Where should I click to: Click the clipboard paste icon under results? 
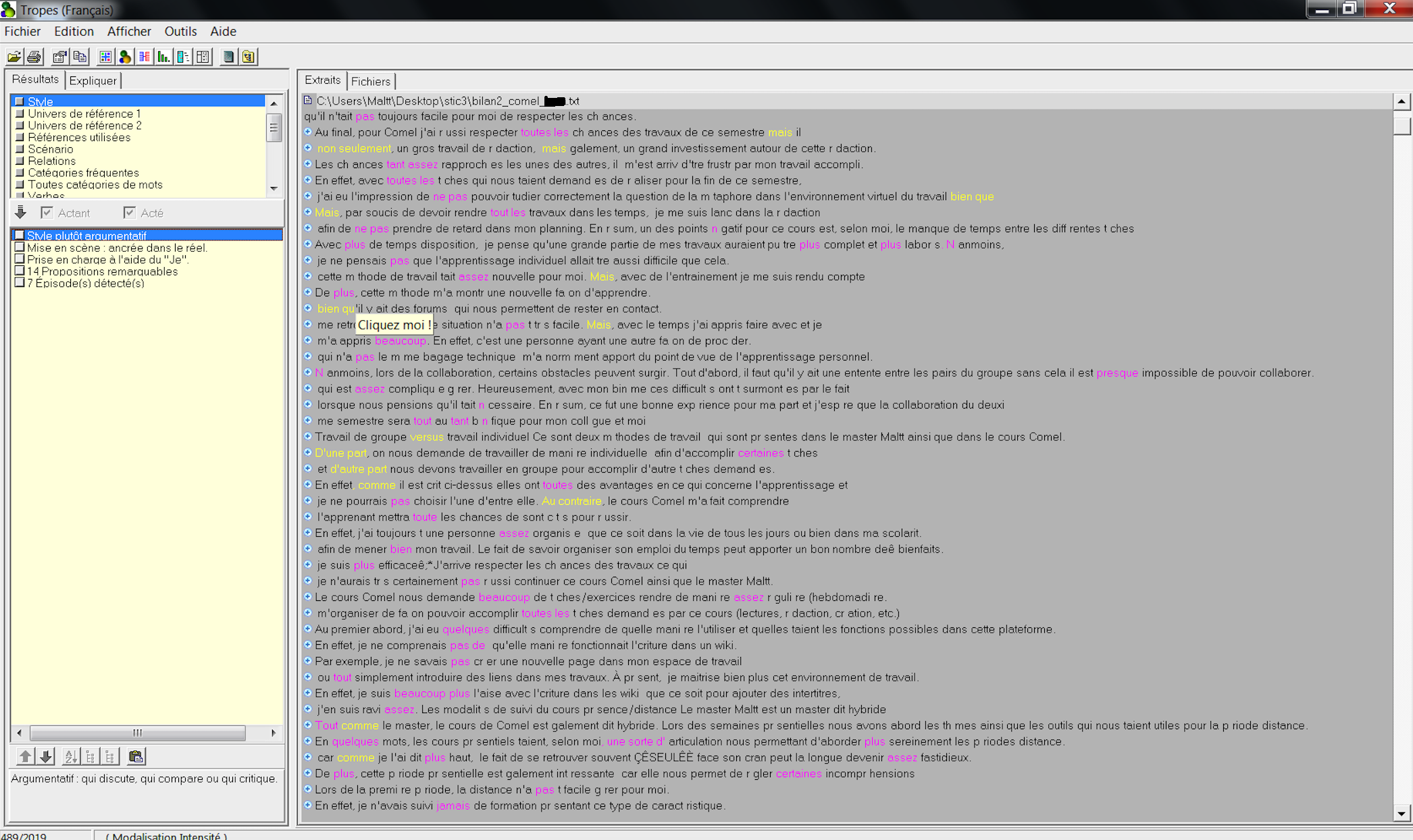click(x=136, y=756)
